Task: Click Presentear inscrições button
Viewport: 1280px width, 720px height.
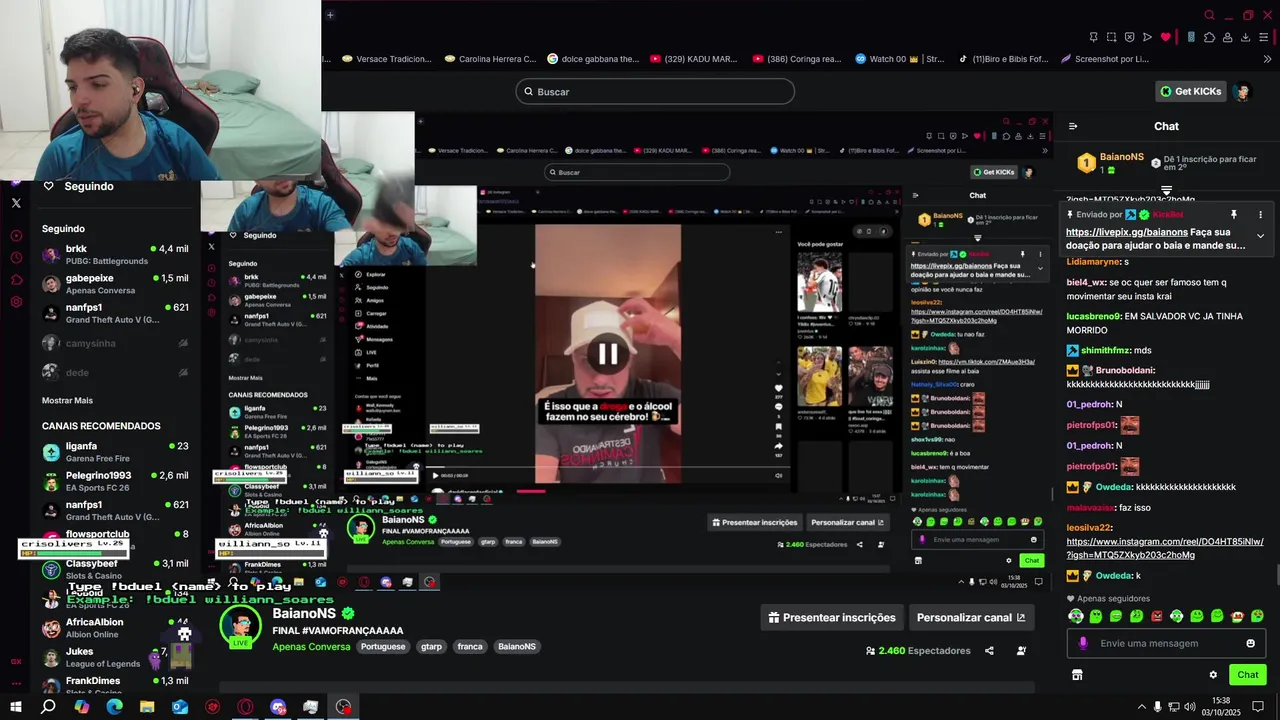Action: (x=832, y=618)
